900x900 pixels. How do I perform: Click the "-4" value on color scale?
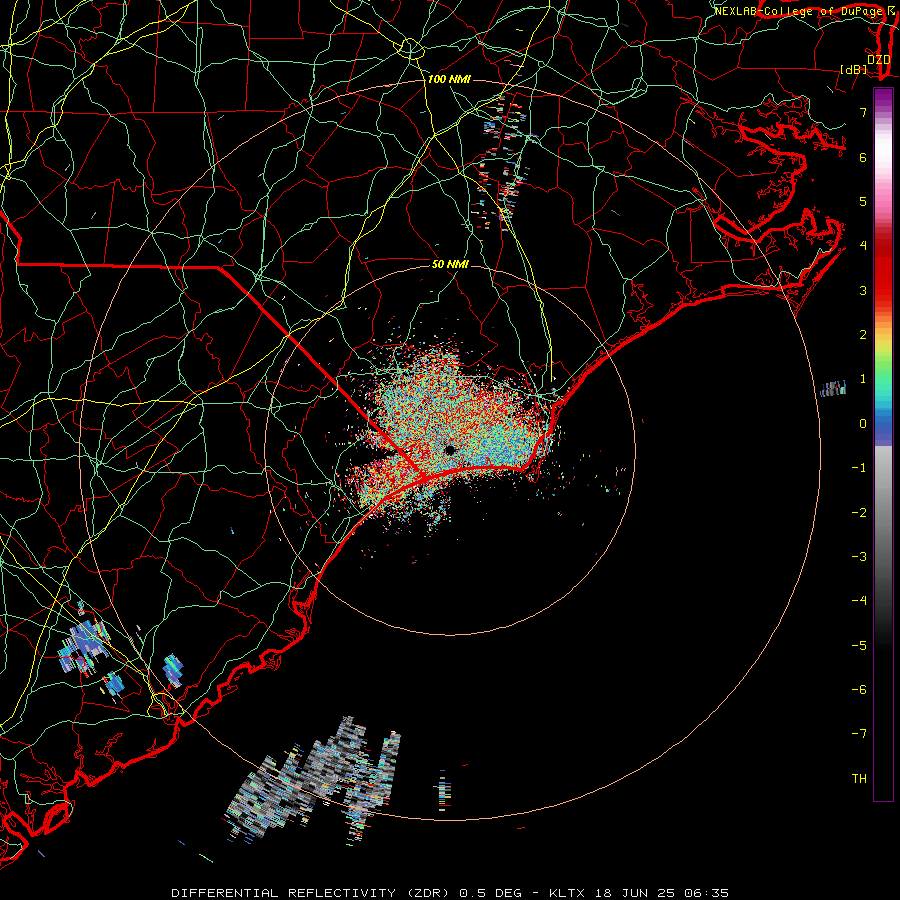(859, 600)
